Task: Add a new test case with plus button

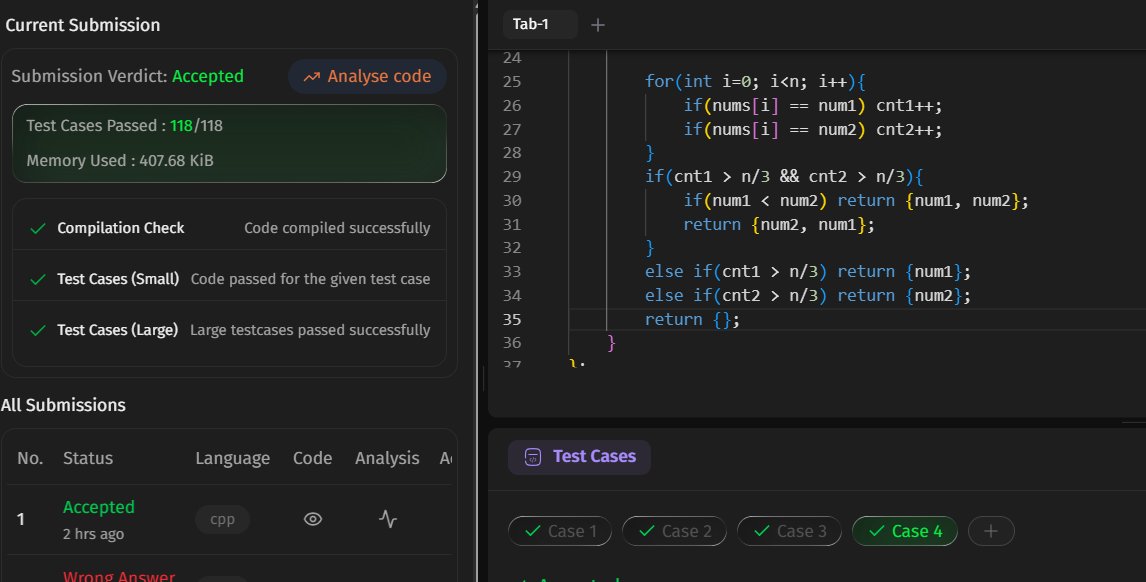Action: point(991,532)
